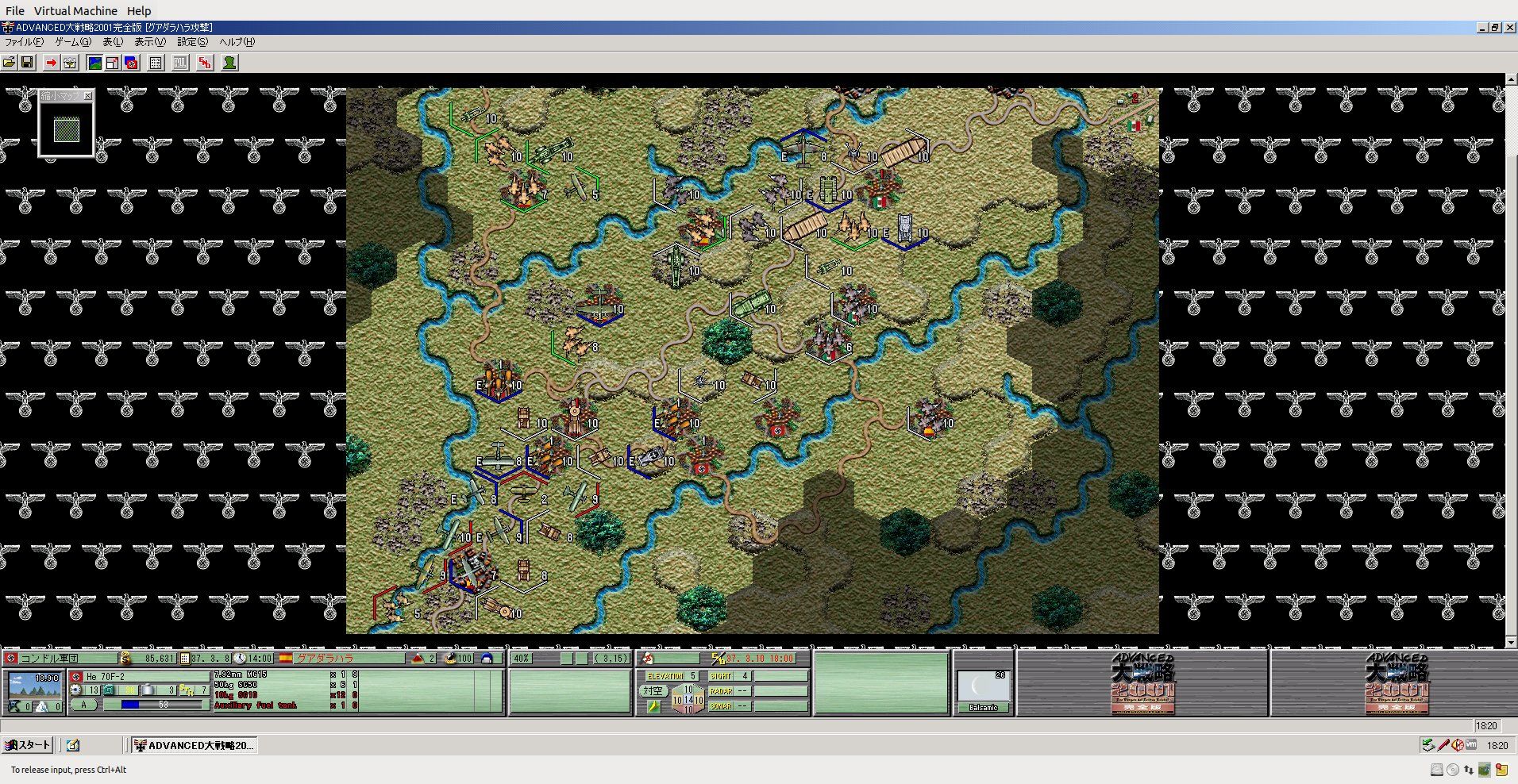This screenshot has height=784, width=1518.
Task: Click the Balsamic moon phase thumbnail
Action: point(983,687)
